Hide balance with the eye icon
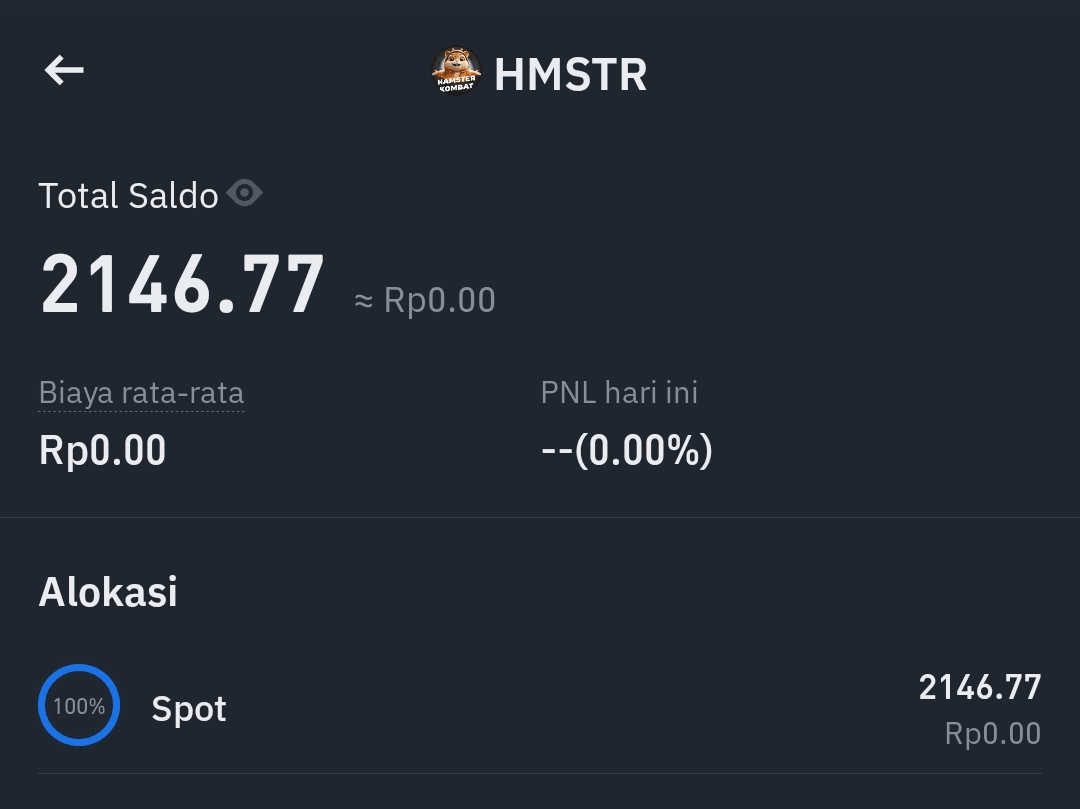Viewport: 1080px width, 809px height. pyautogui.click(x=245, y=192)
